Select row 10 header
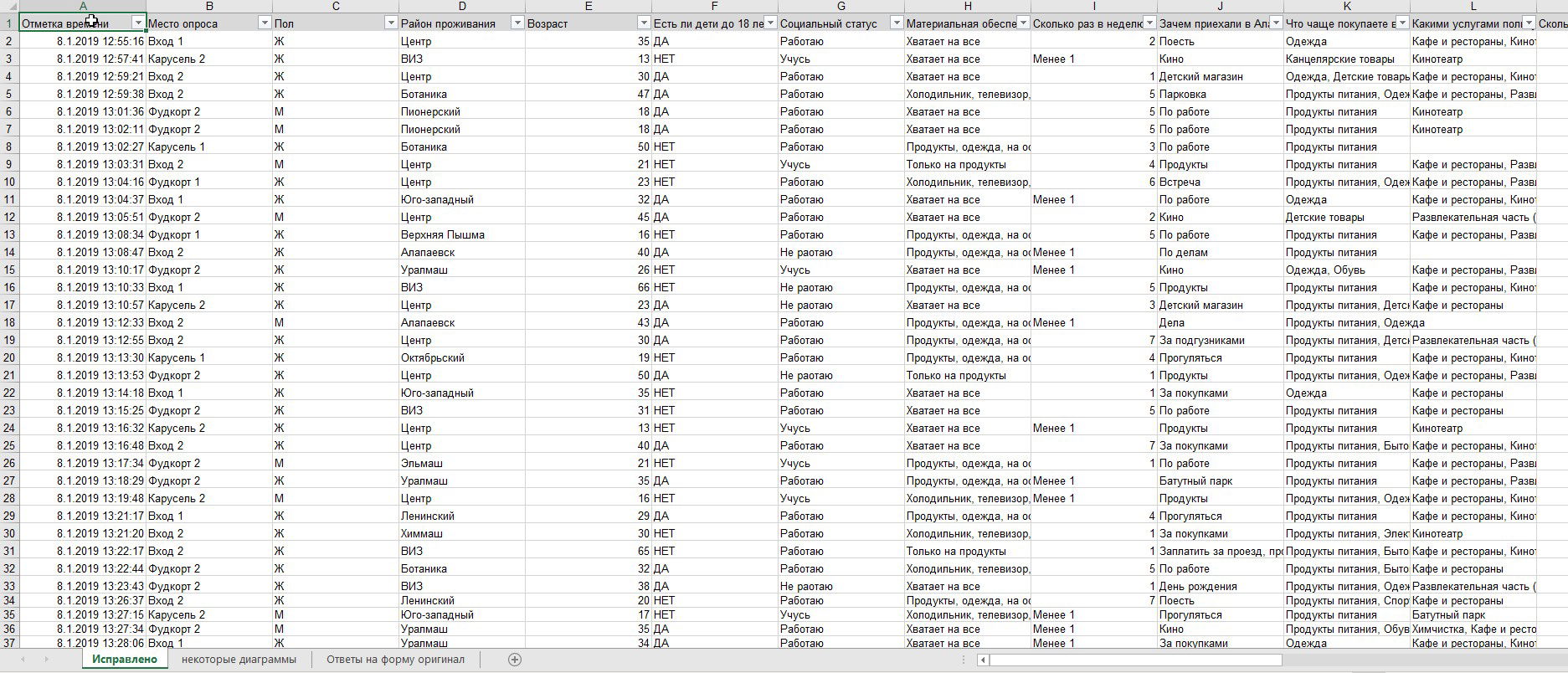Screen dimensions: 1568x673 tap(9, 182)
